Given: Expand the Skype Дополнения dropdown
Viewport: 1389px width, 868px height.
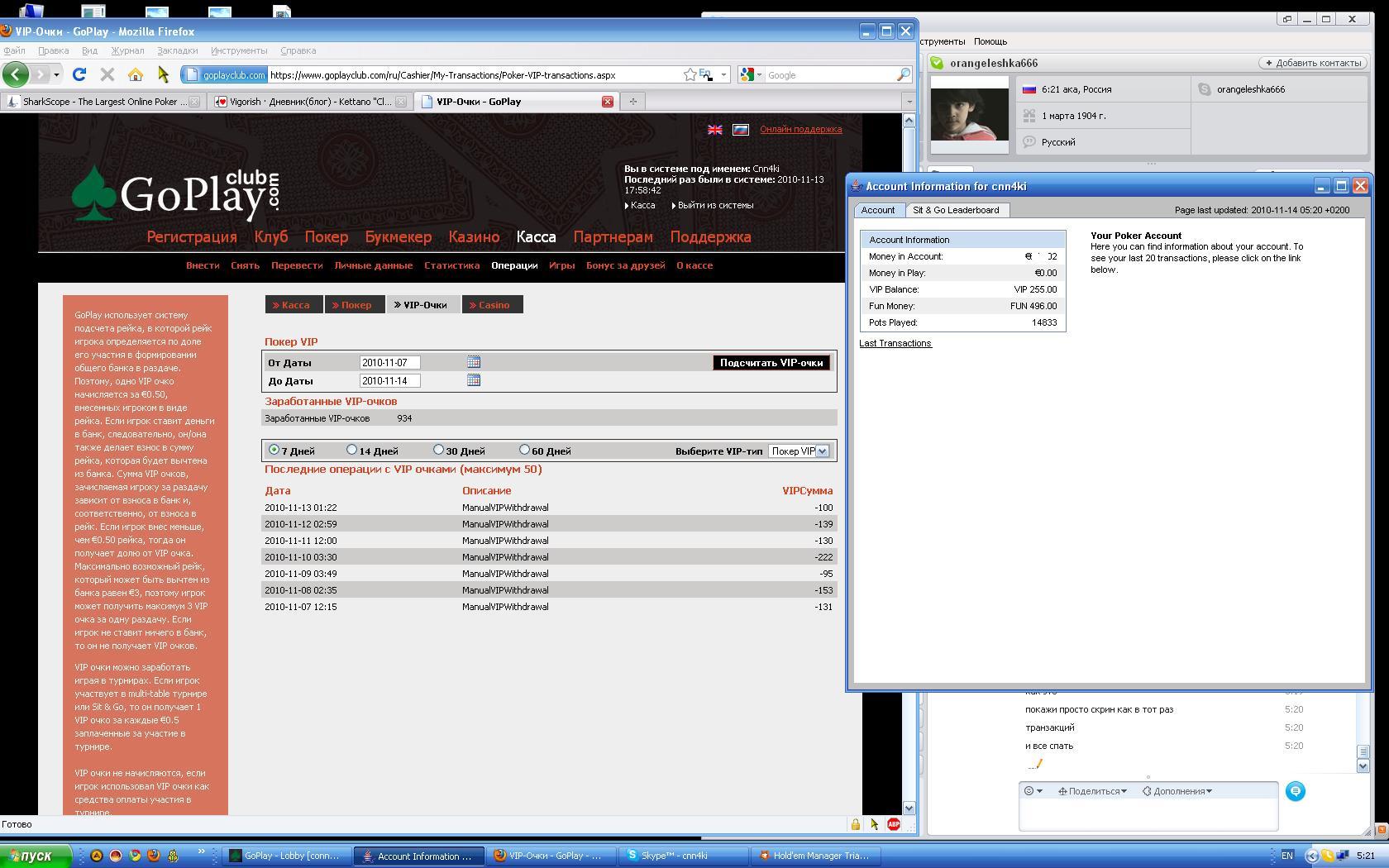Looking at the screenshot, I should point(1177,791).
